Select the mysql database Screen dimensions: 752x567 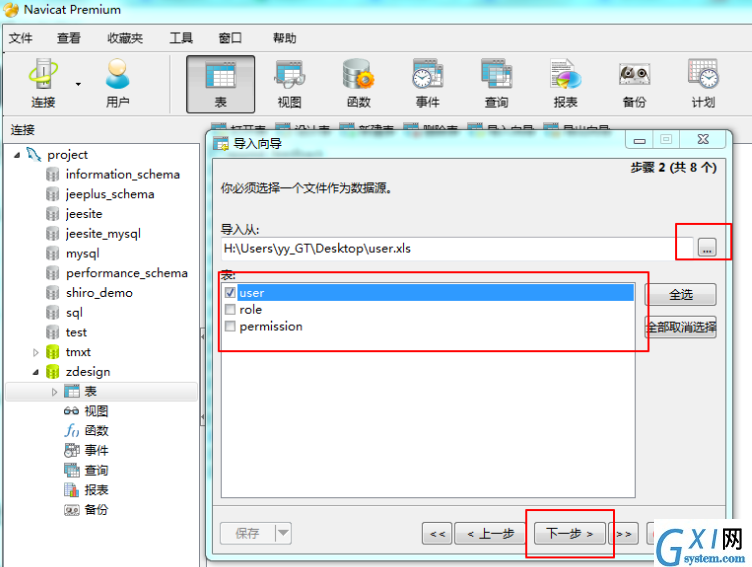[x=82, y=253]
